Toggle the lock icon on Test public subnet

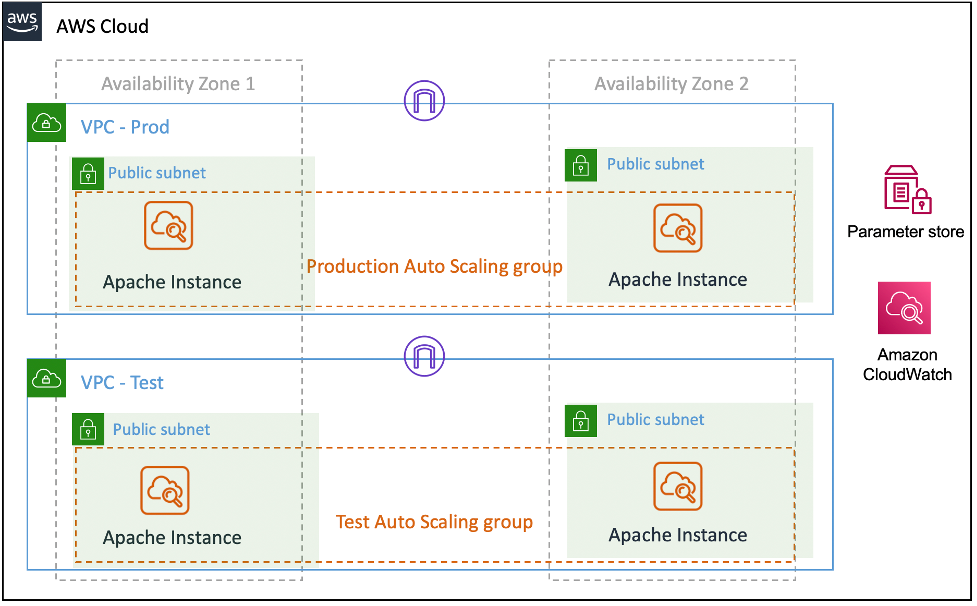[88, 429]
